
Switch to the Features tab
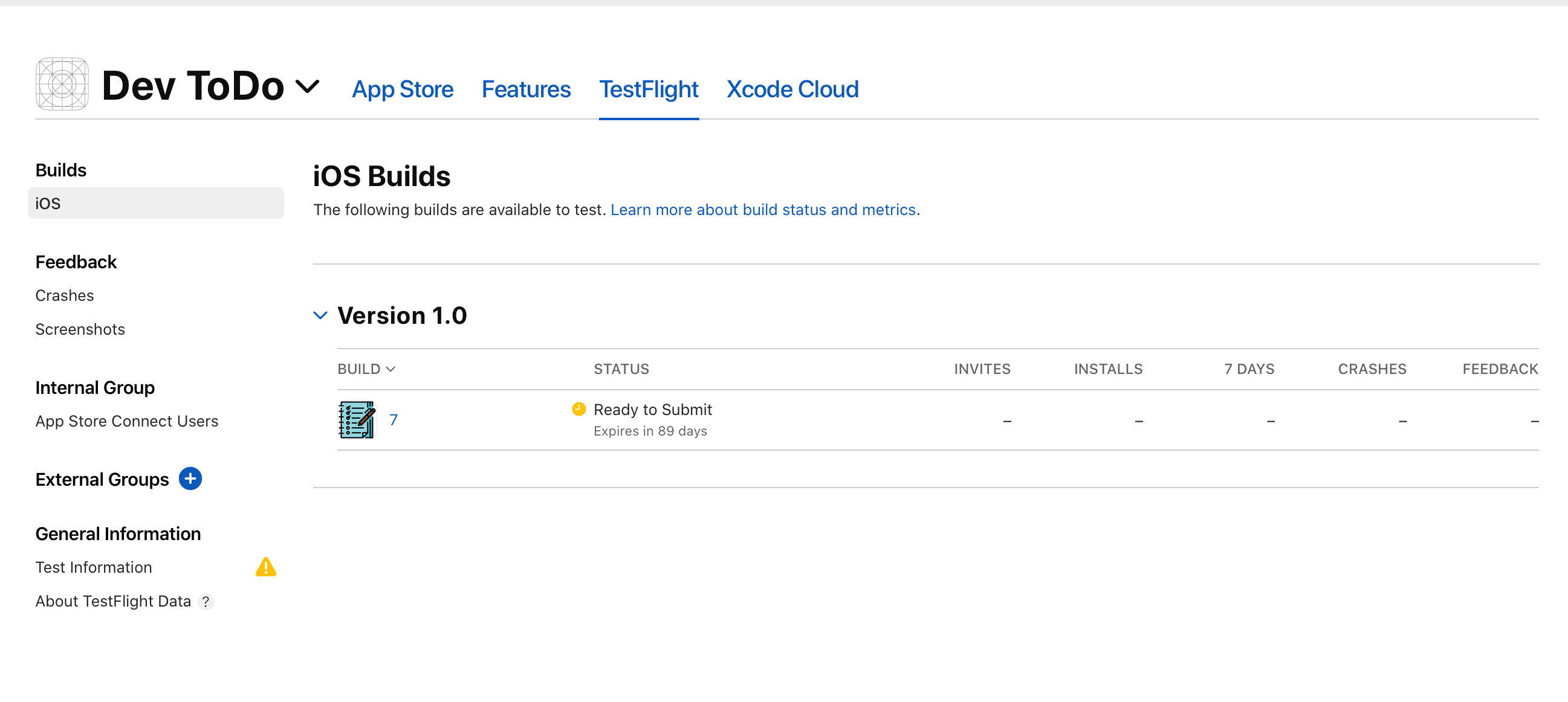pyautogui.click(x=526, y=89)
